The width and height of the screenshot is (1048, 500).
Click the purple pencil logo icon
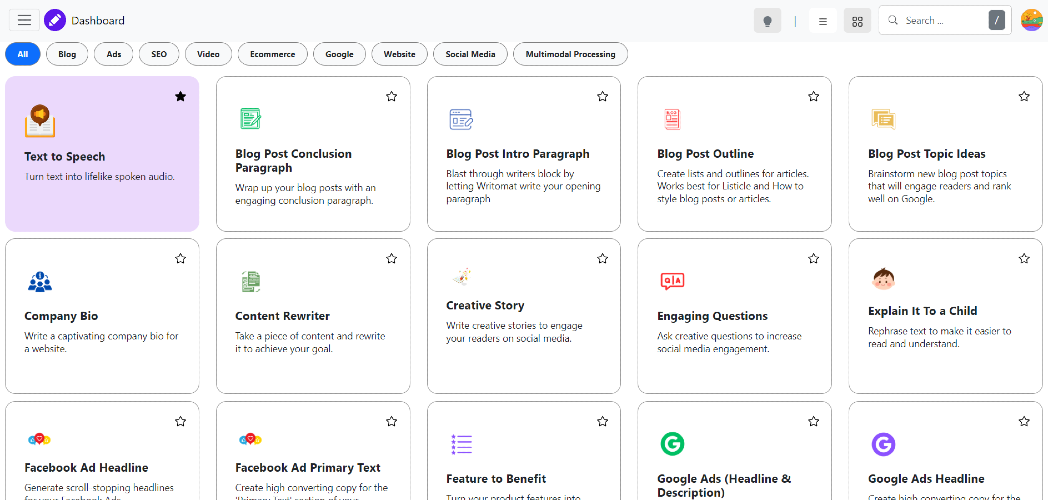tap(55, 20)
